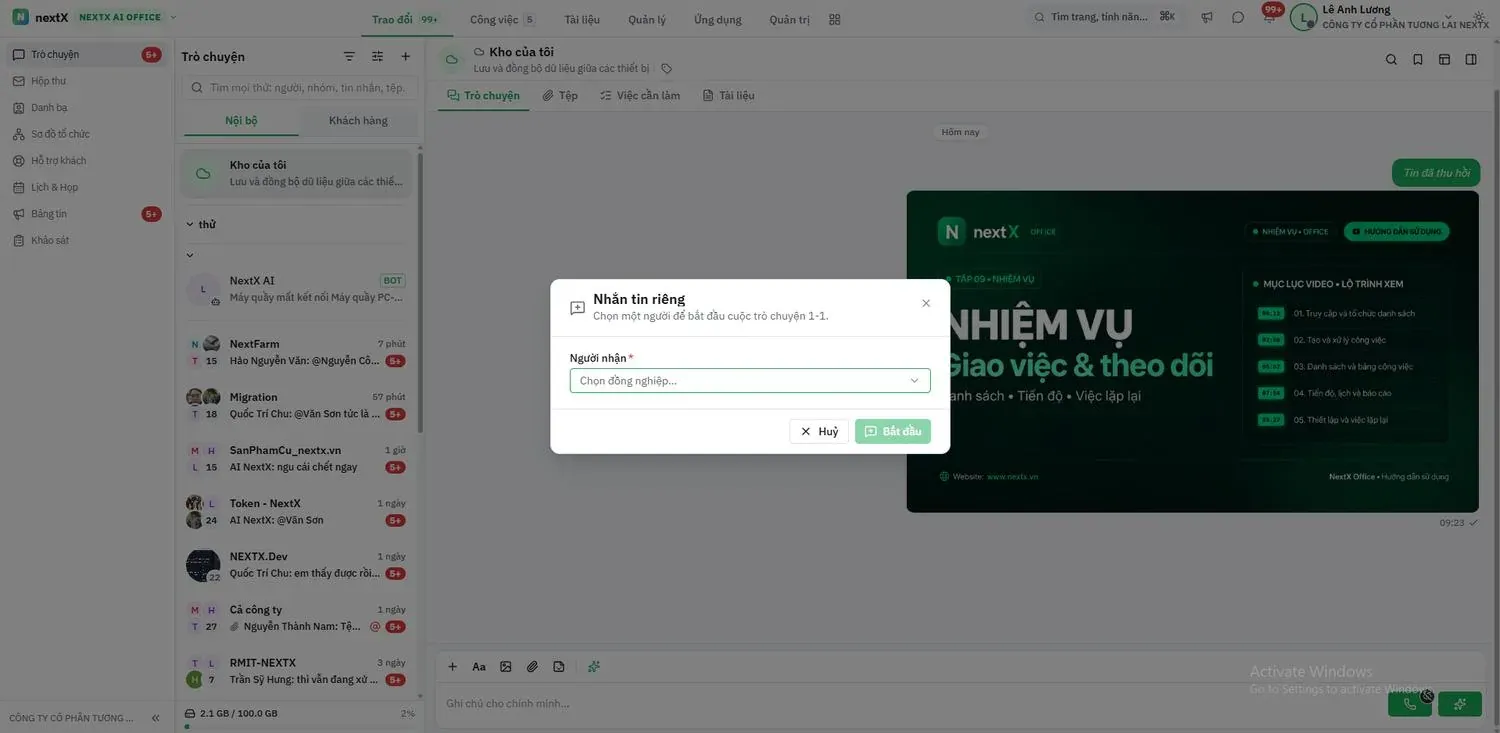Image resolution: width=1500 pixels, height=733 pixels.
Task: Click the insert image icon
Action: 506,667
